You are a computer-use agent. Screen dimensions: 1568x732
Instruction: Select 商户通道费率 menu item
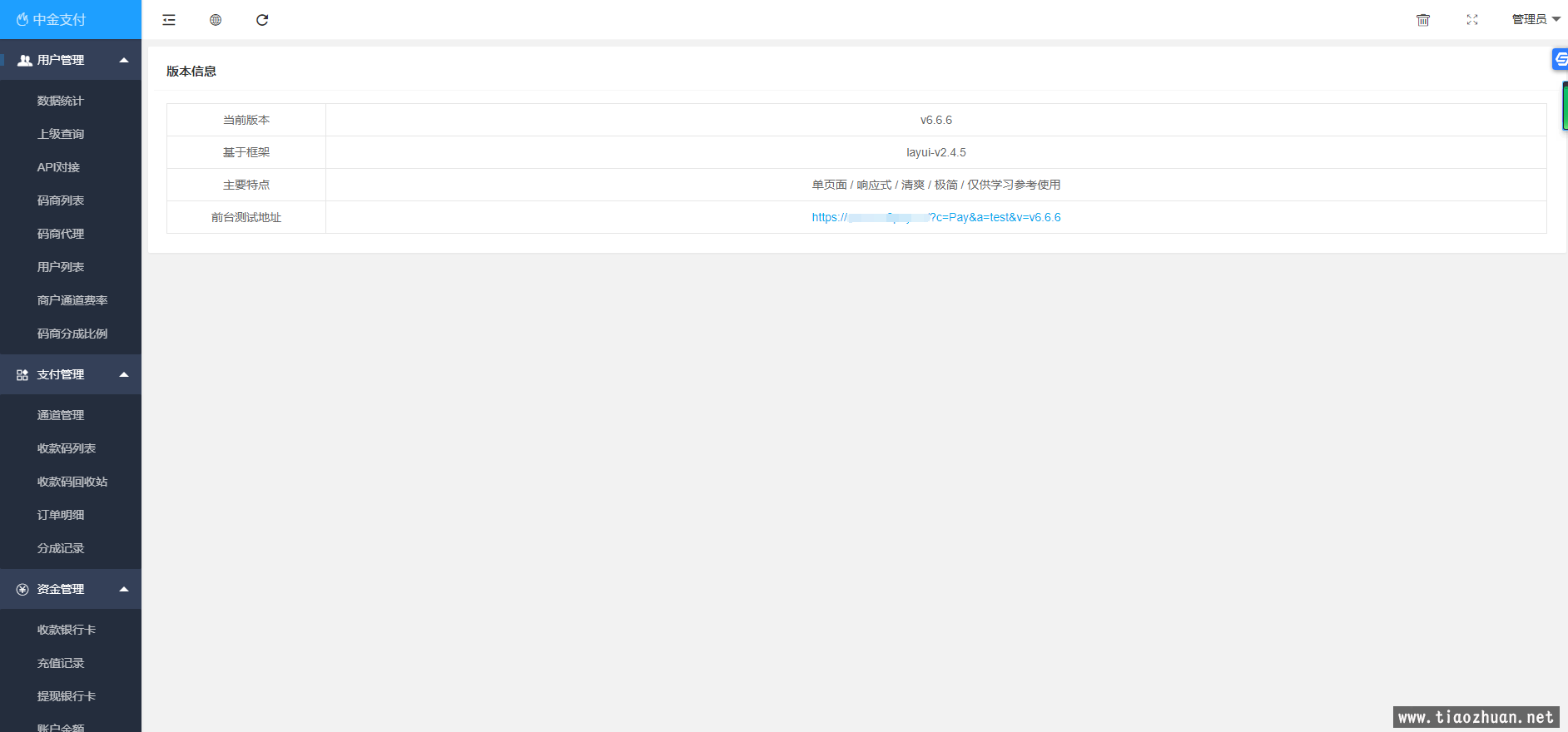coord(72,300)
